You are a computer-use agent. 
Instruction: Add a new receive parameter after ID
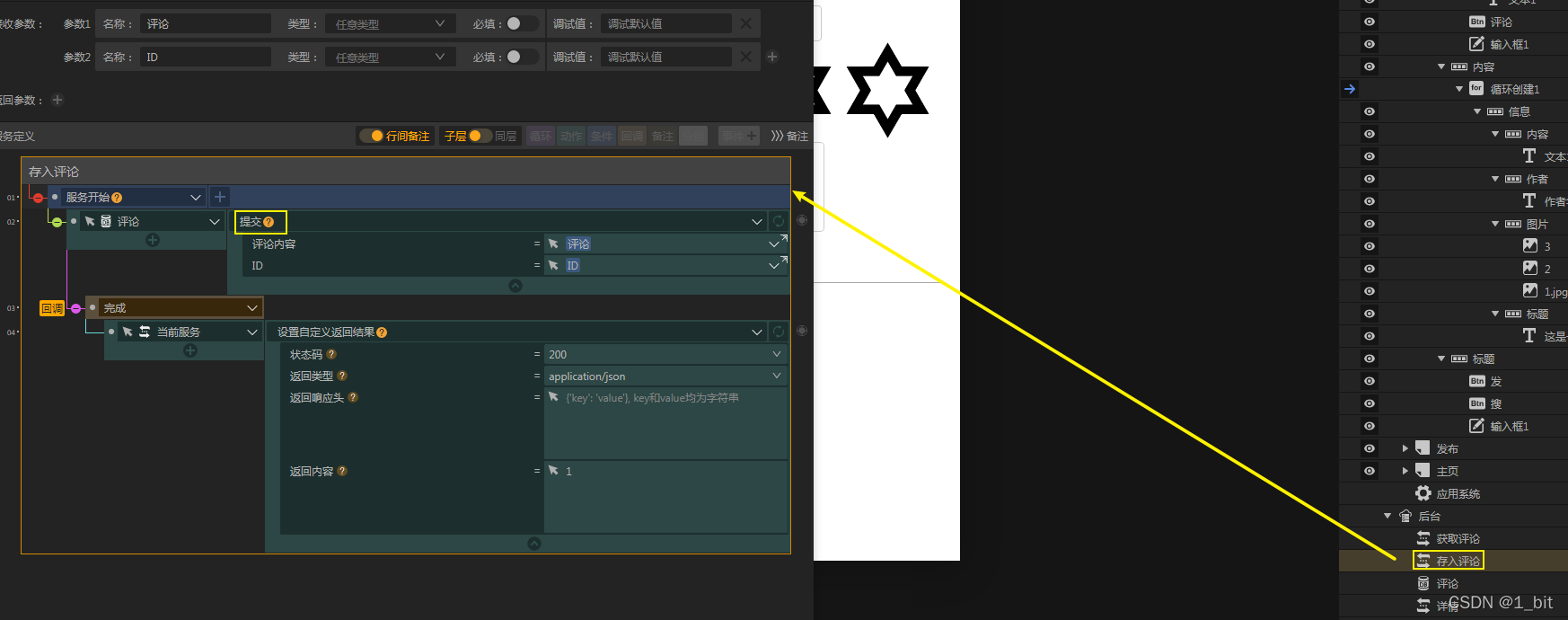[x=772, y=57]
